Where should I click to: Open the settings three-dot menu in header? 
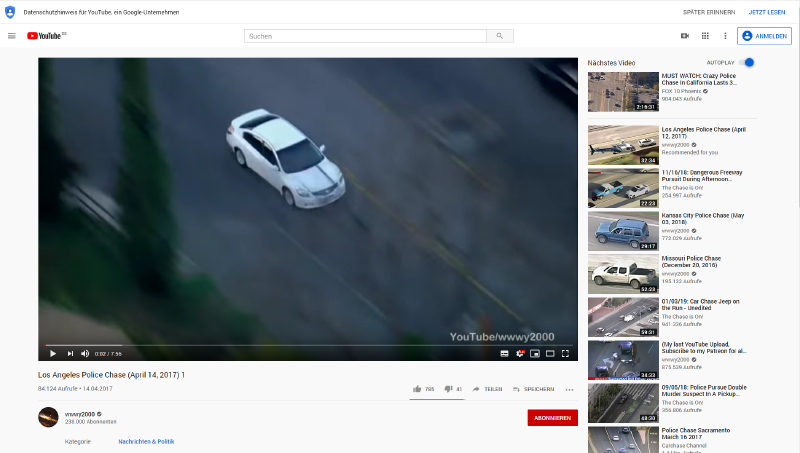coord(725,36)
